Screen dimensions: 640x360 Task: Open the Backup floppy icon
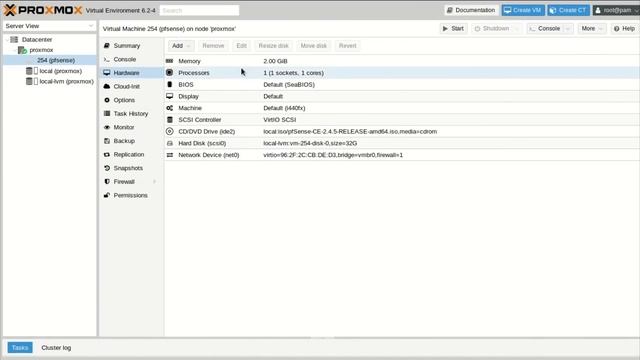[107, 141]
